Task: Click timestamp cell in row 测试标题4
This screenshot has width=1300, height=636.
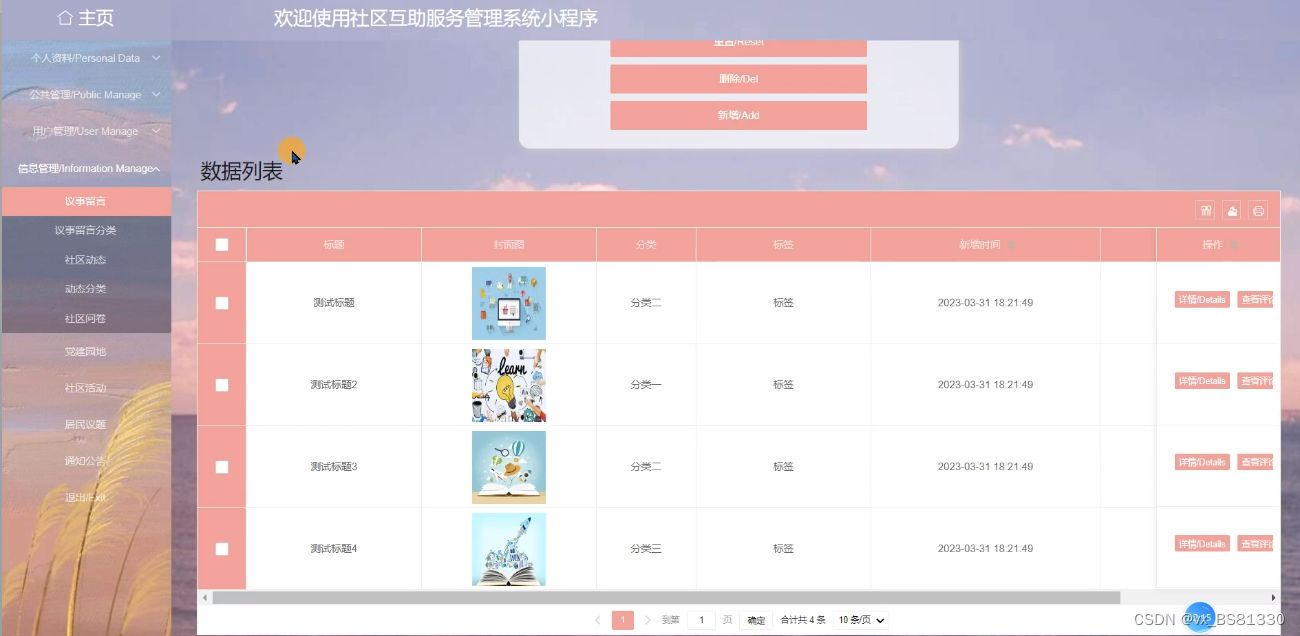Action: click(x=985, y=549)
